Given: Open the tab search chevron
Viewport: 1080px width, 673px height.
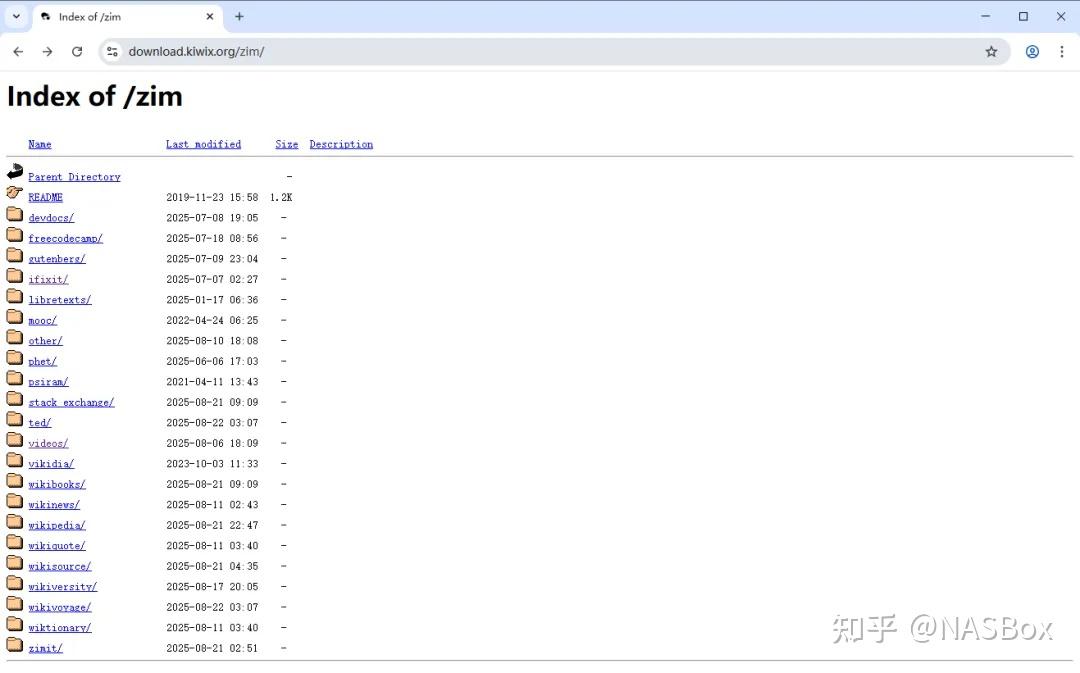Looking at the screenshot, I should point(17,17).
